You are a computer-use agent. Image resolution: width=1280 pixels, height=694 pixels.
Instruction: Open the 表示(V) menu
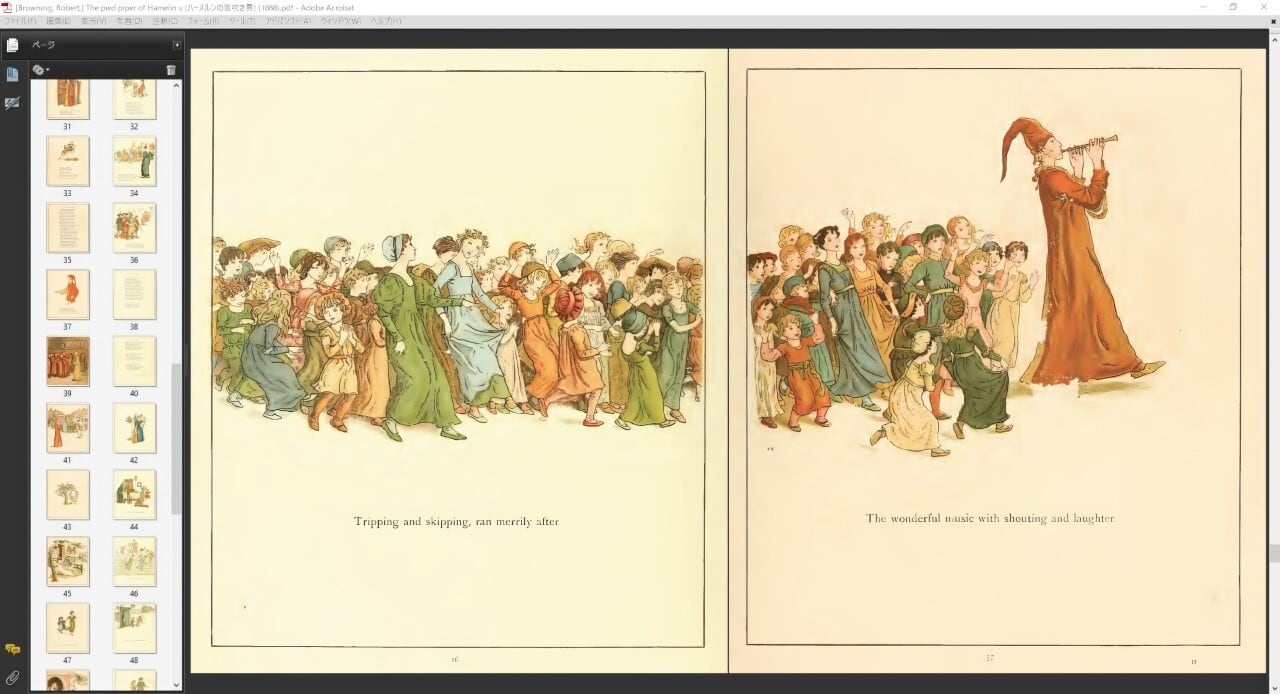(93, 20)
